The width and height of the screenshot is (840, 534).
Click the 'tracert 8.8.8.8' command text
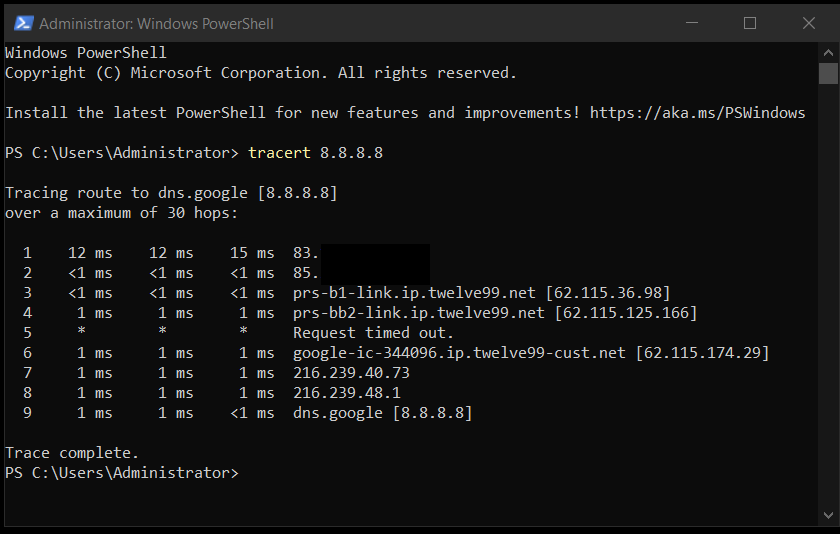316,153
